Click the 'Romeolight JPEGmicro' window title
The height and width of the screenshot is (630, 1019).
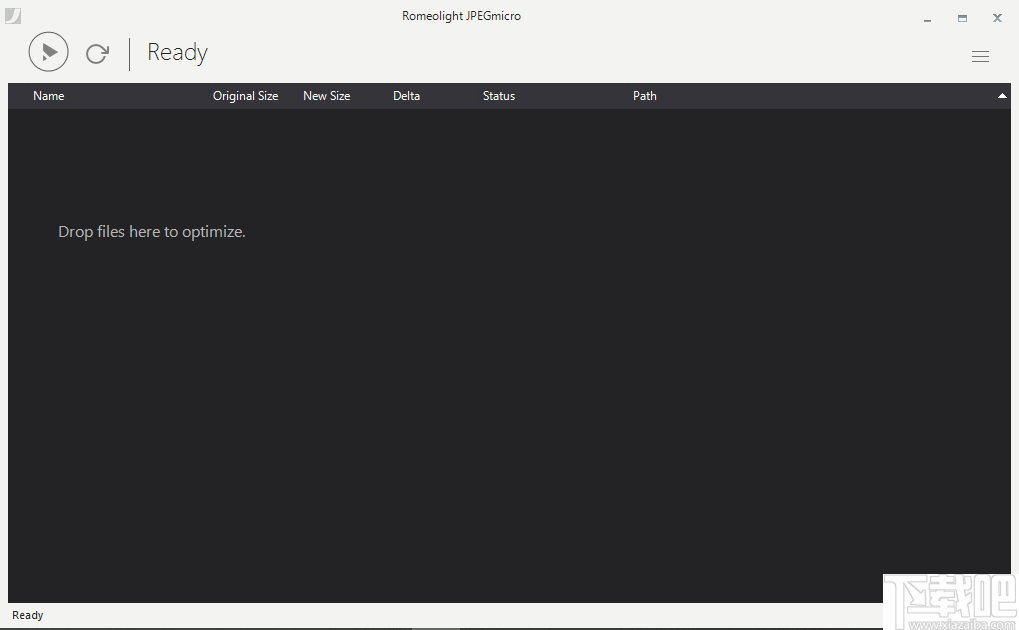[x=461, y=16]
